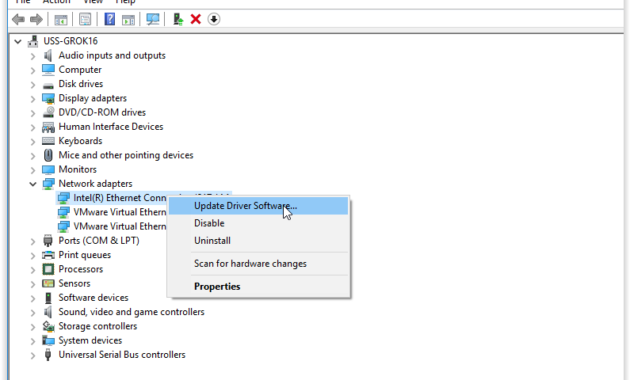Viewport: 630px width, 380px height.
Task: Collapse the Network adapters category
Action: (33, 184)
